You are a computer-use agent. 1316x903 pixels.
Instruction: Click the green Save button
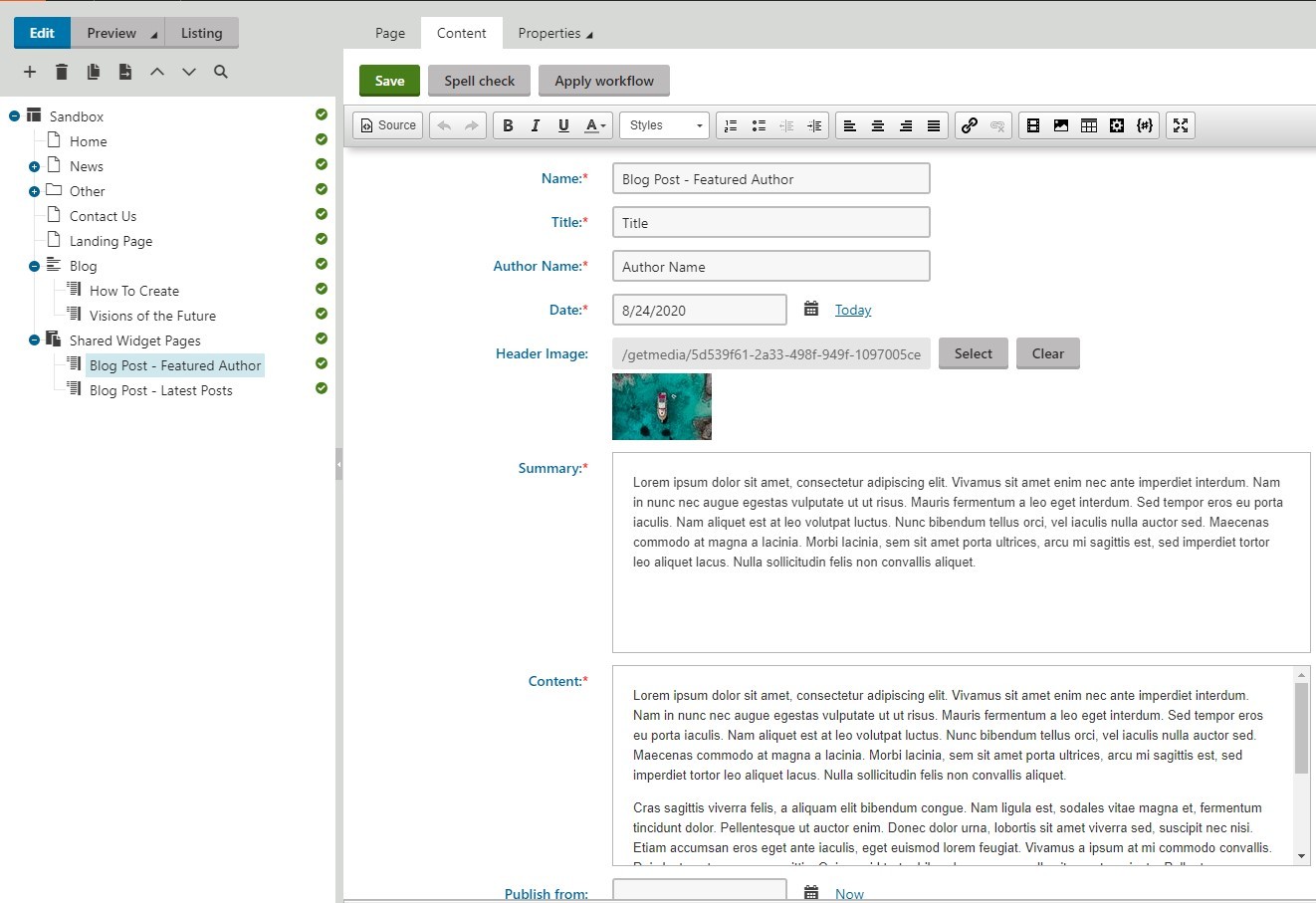389,81
